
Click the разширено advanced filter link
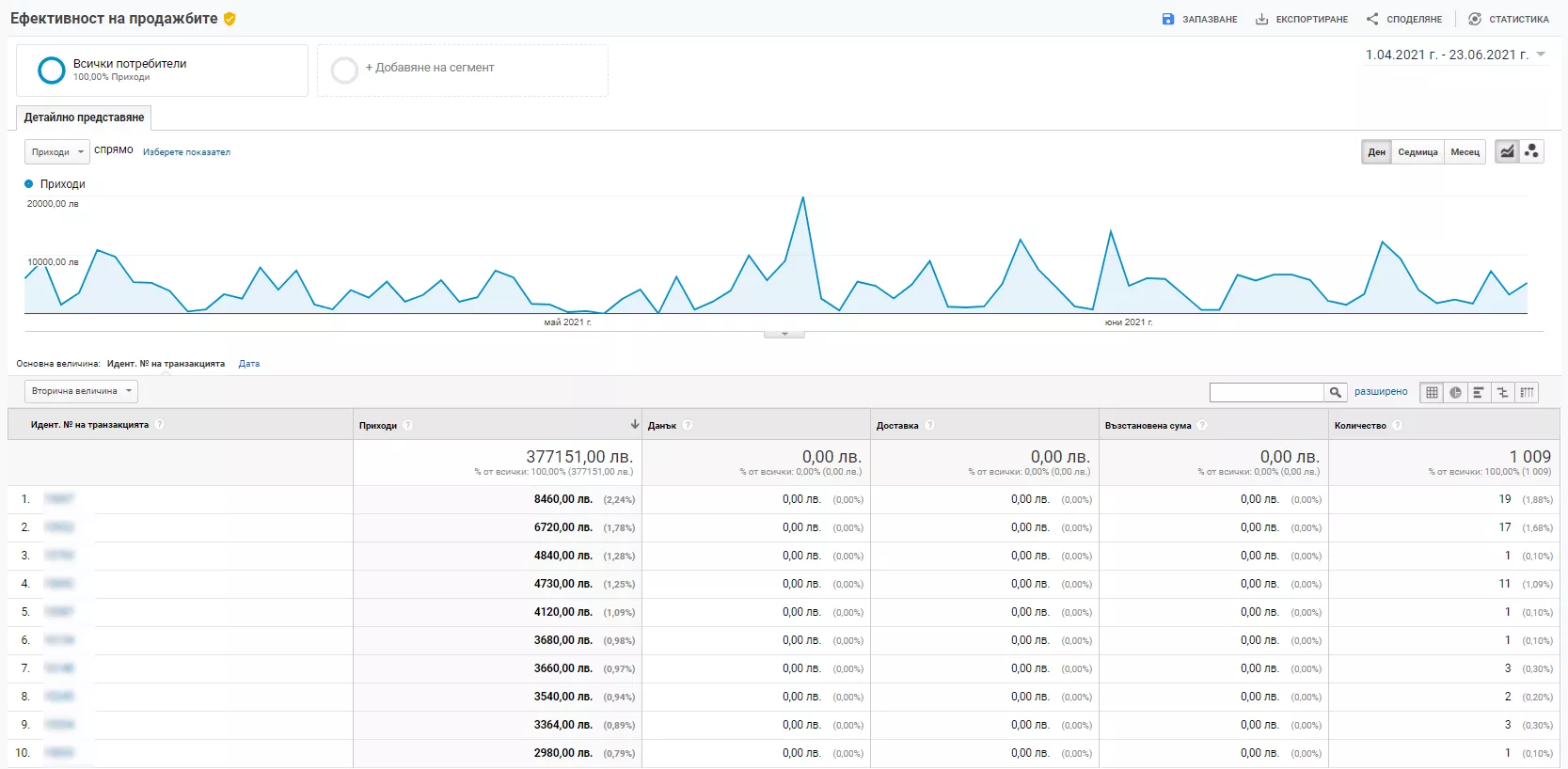[1381, 392]
